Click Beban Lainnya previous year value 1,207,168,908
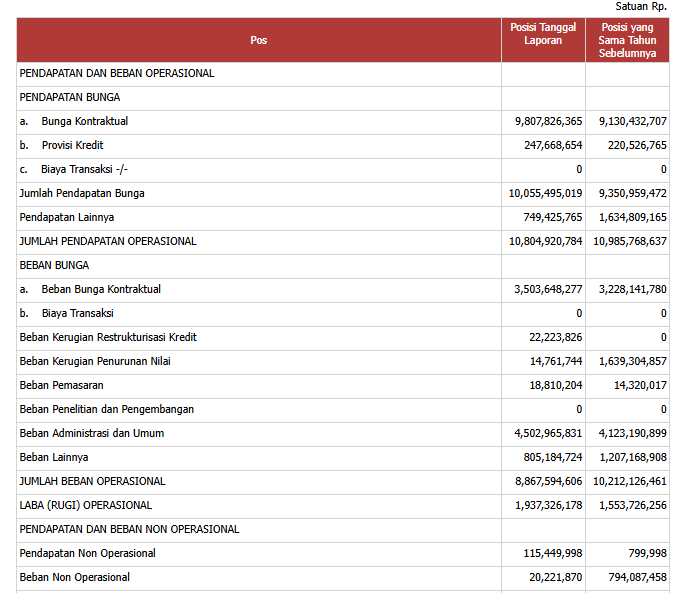The height and width of the screenshot is (593, 682). tap(630, 457)
